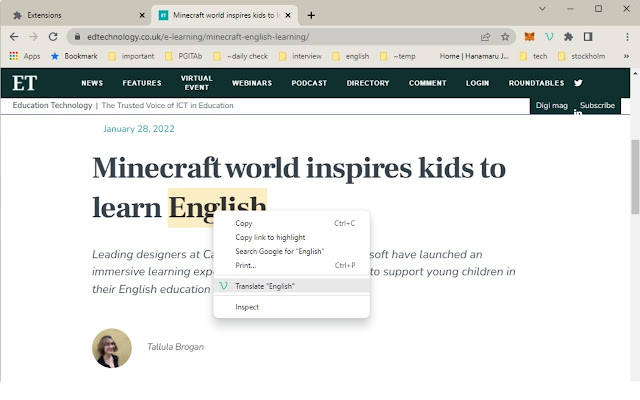The image size is (640, 400).
Task: Click the browser back arrow
Action: 14,37
